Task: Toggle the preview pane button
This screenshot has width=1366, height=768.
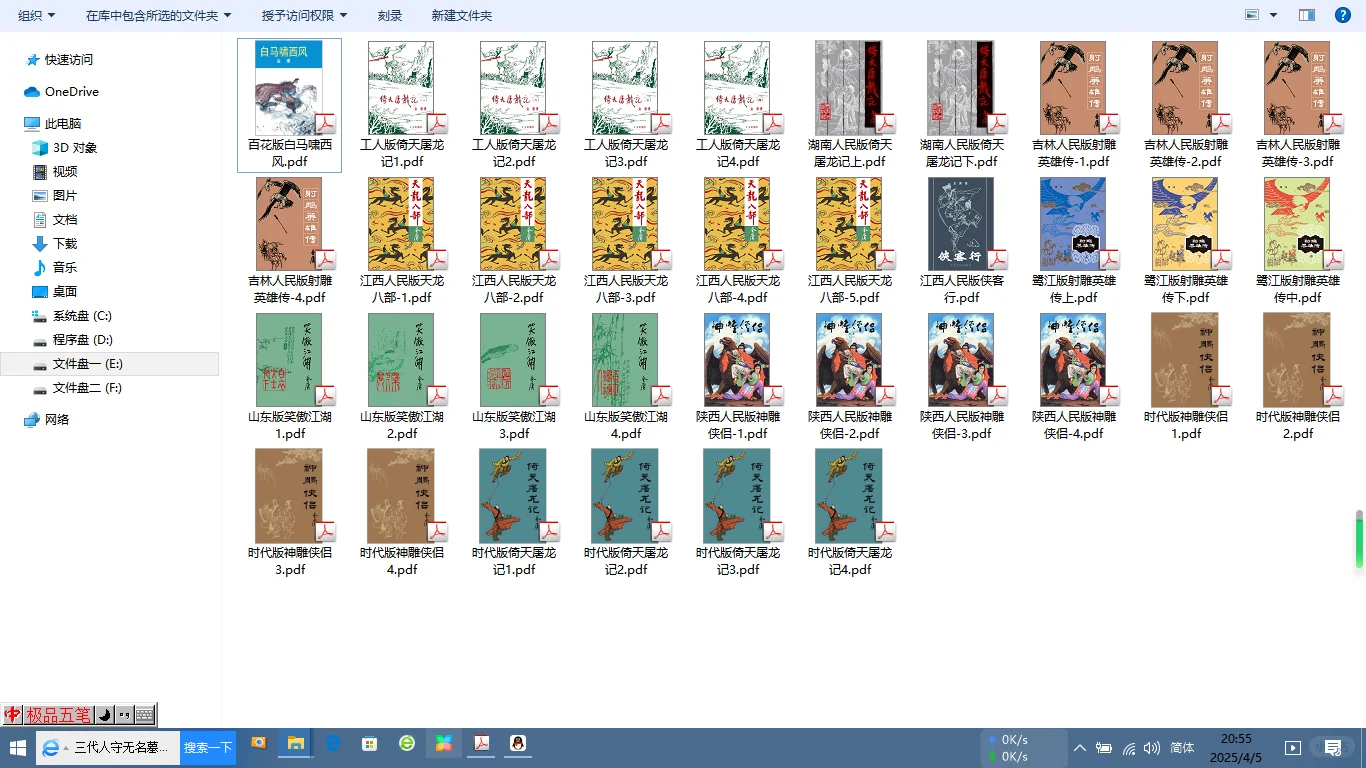Action: [x=1306, y=15]
